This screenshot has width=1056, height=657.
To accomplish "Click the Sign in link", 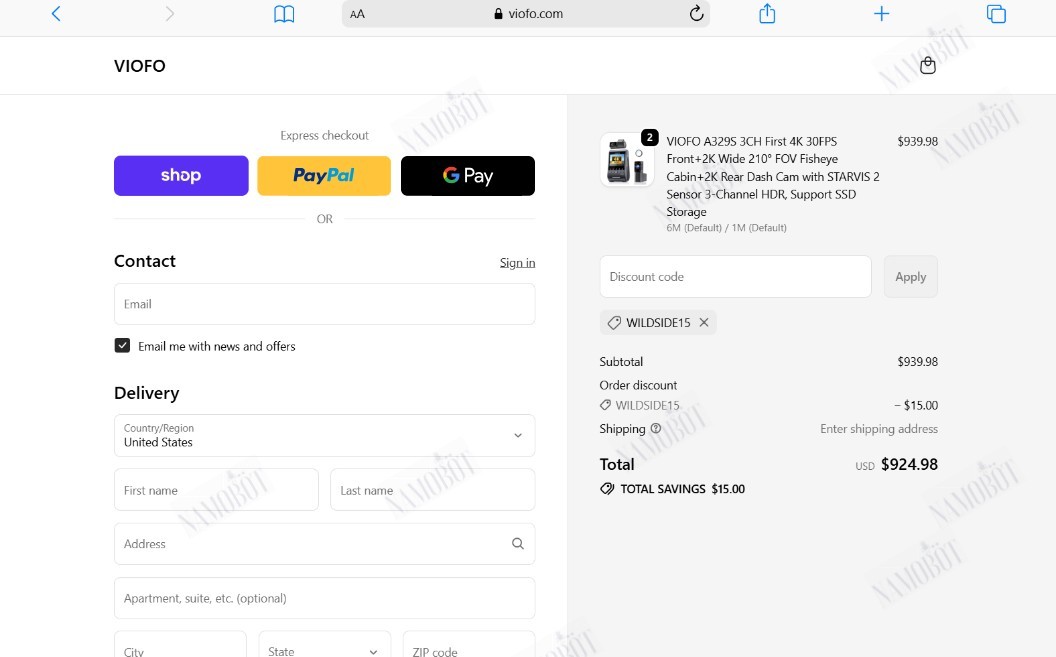I will click(x=517, y=263).
